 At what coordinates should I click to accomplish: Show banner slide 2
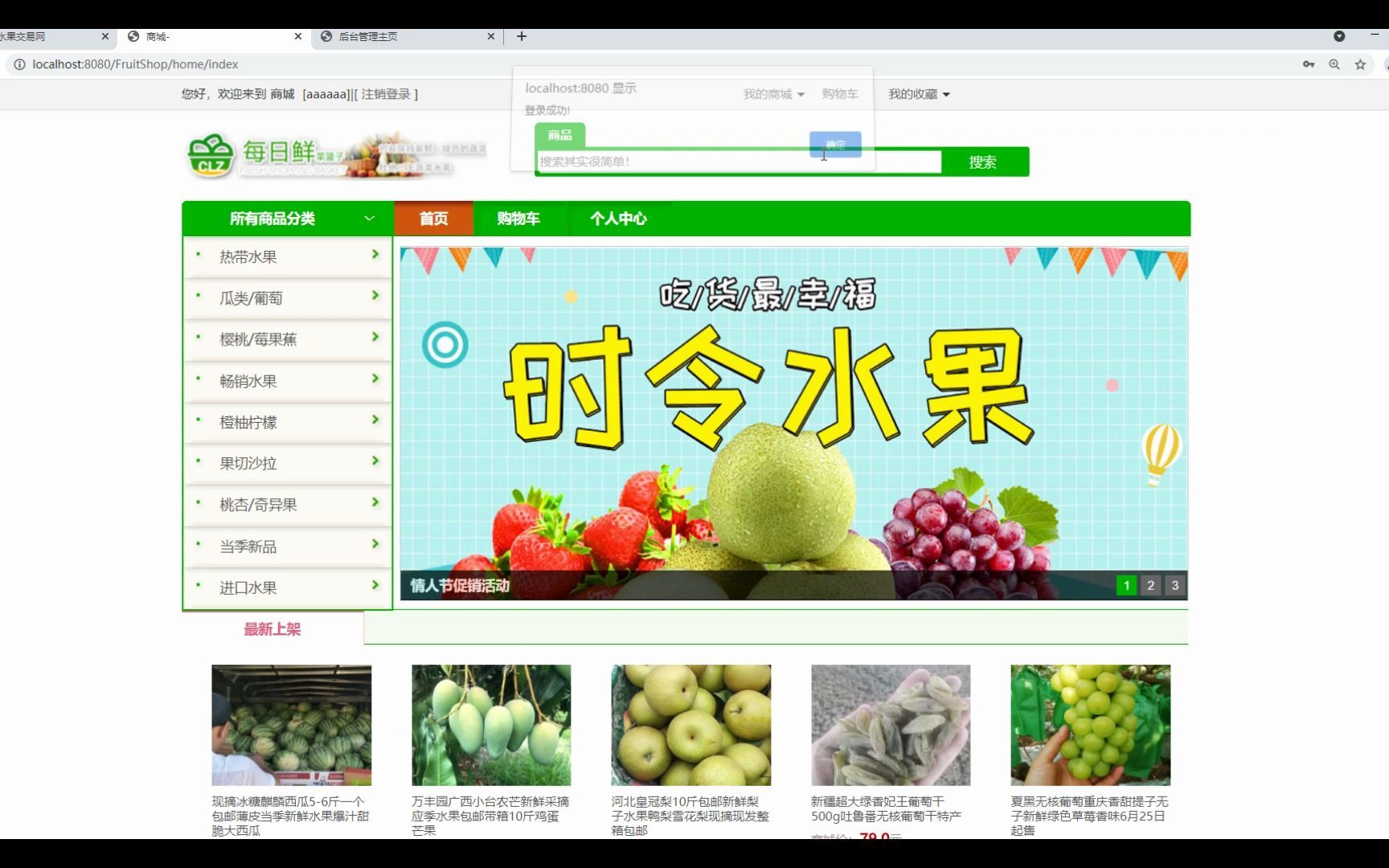pos(1150,585)
